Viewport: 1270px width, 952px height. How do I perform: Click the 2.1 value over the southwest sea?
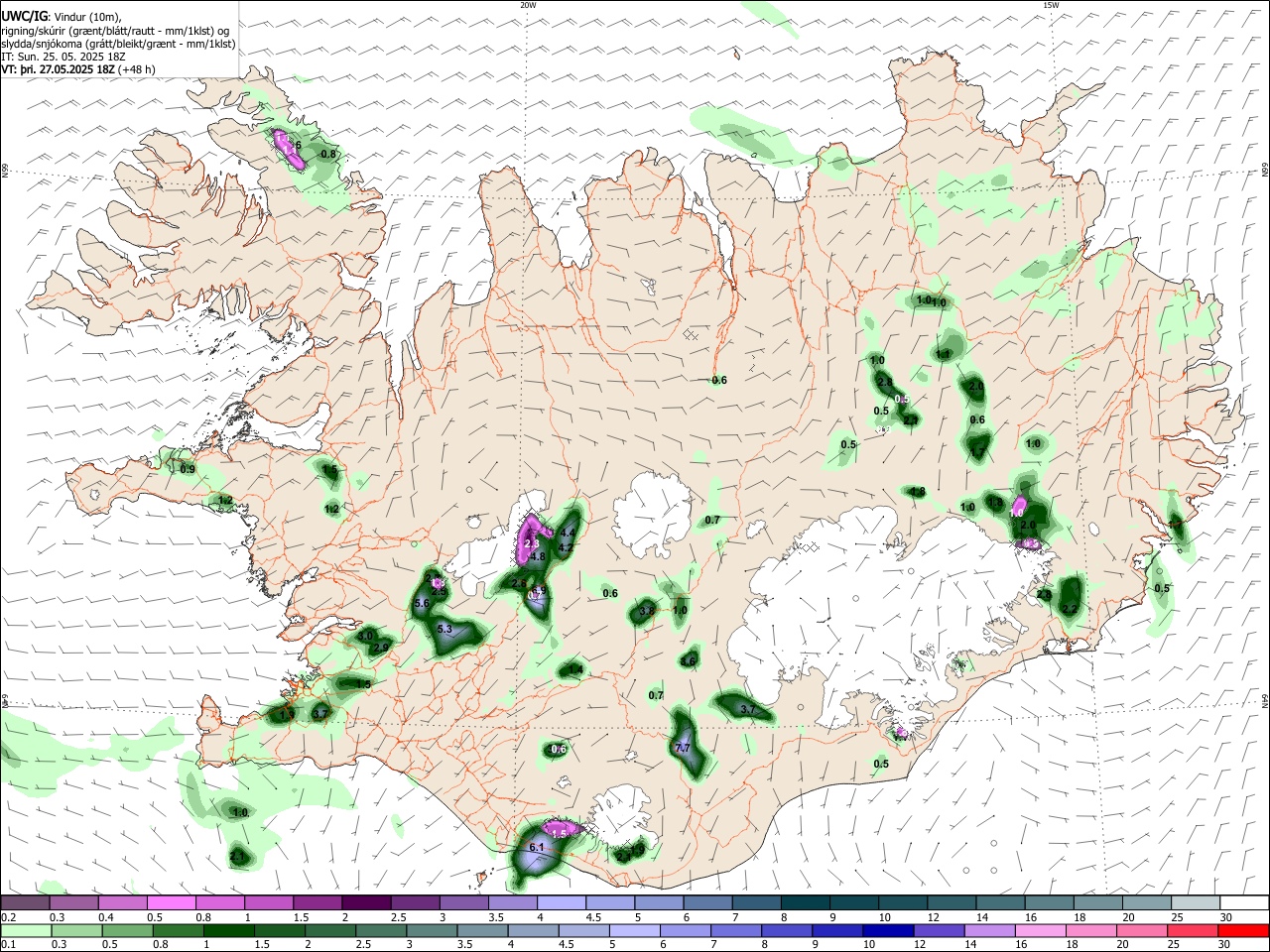(238, 856)
